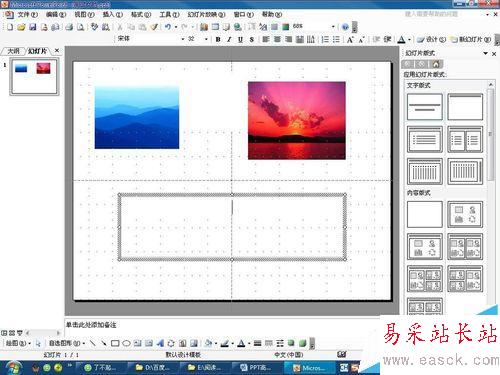Activate the Format Painter brush
Screen dimensions: 500x375
click(154, 27)
